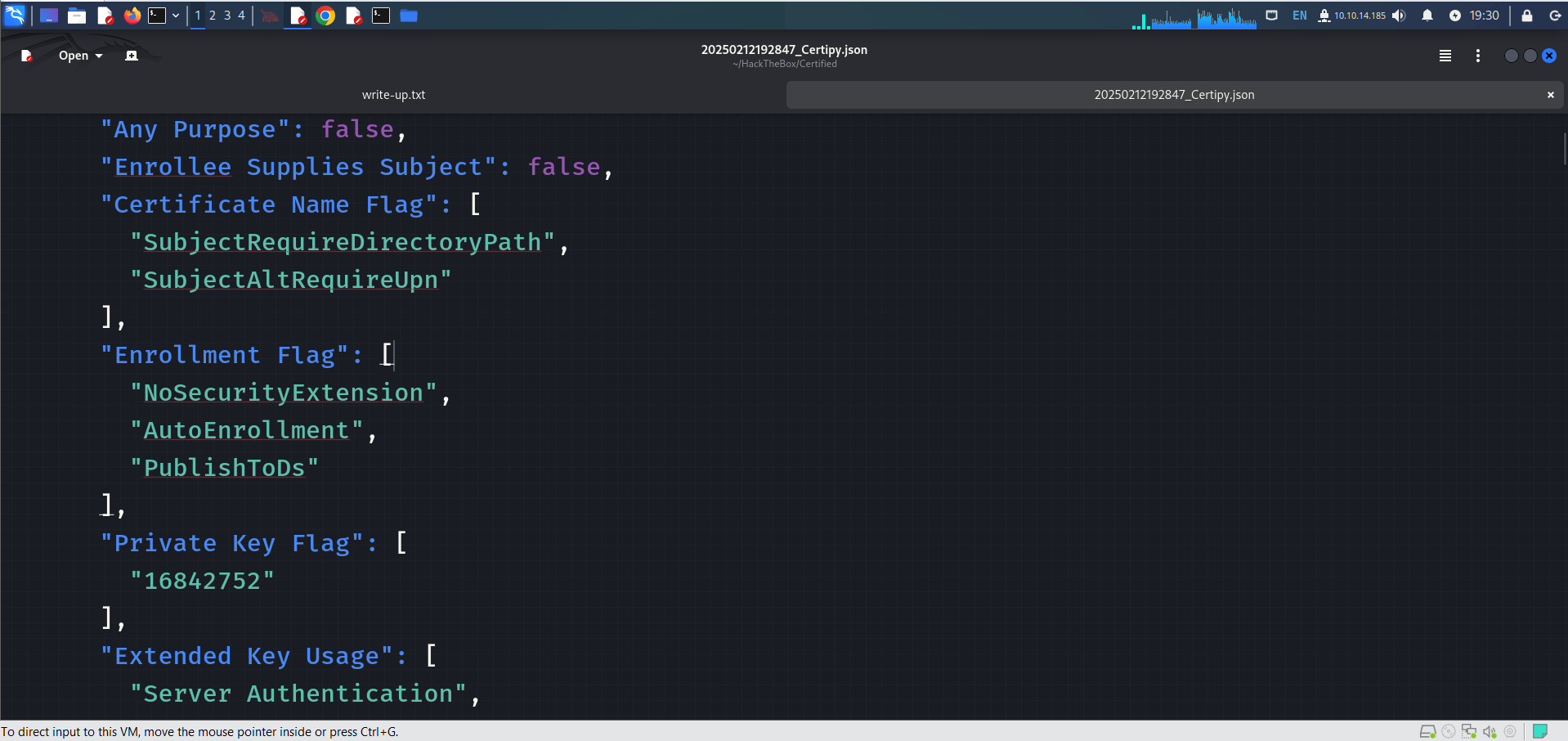Launch Firefox from the top panel

pos(132,16)
